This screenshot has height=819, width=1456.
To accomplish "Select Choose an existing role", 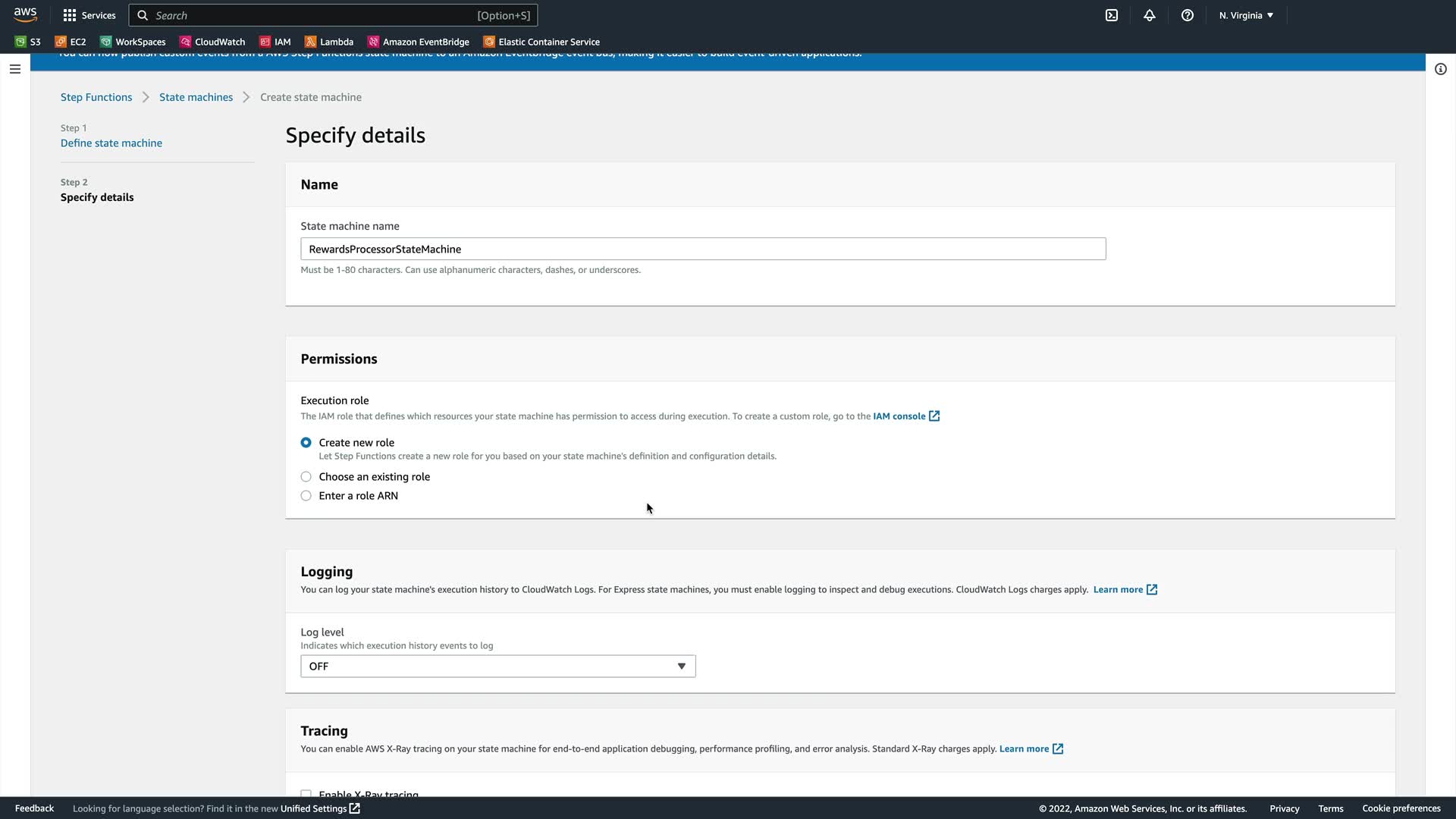I will [306, 477].
